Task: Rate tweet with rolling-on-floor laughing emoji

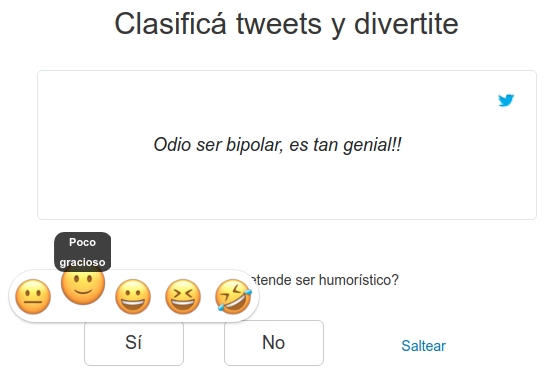Action: (x=233, y=297)
